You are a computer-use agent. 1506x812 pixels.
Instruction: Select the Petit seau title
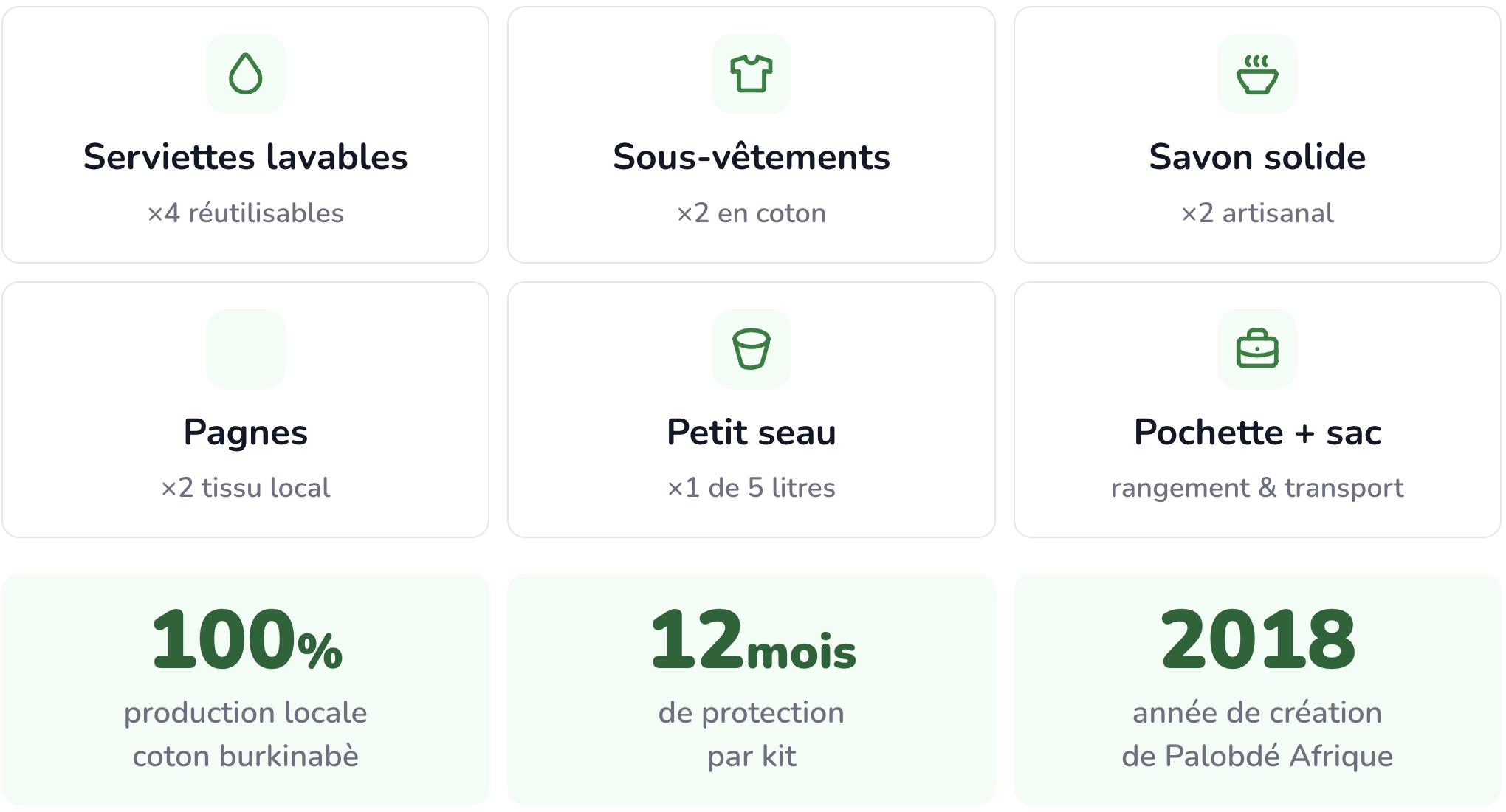coord(752,432)
